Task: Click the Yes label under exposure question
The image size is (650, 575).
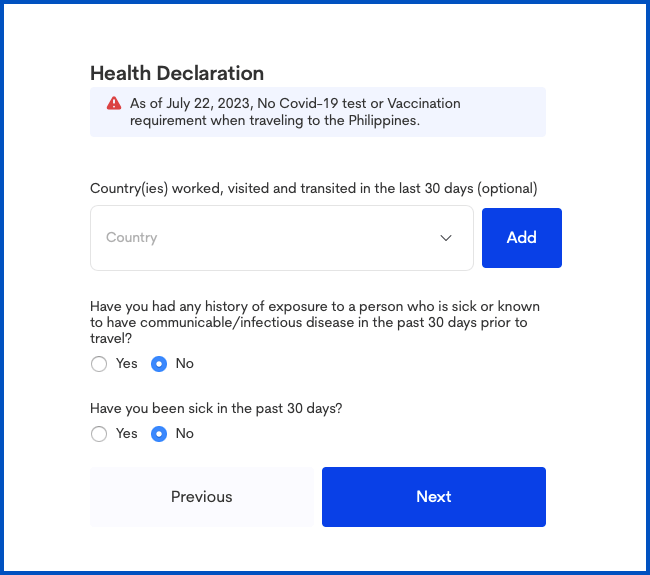Action: (126, 363)
